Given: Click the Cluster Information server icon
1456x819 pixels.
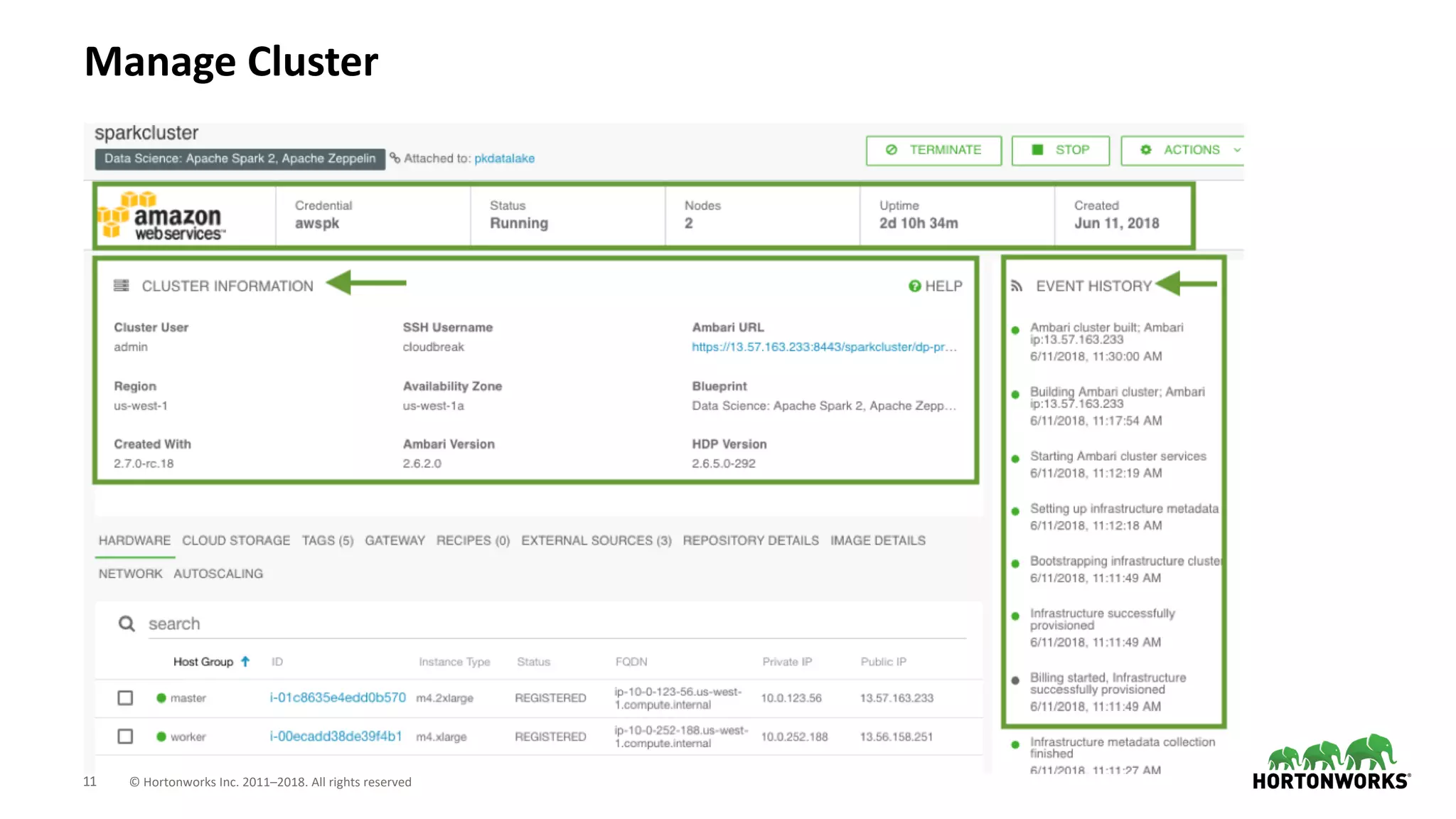Looking at the screenshot, I should tap(122, 285).
